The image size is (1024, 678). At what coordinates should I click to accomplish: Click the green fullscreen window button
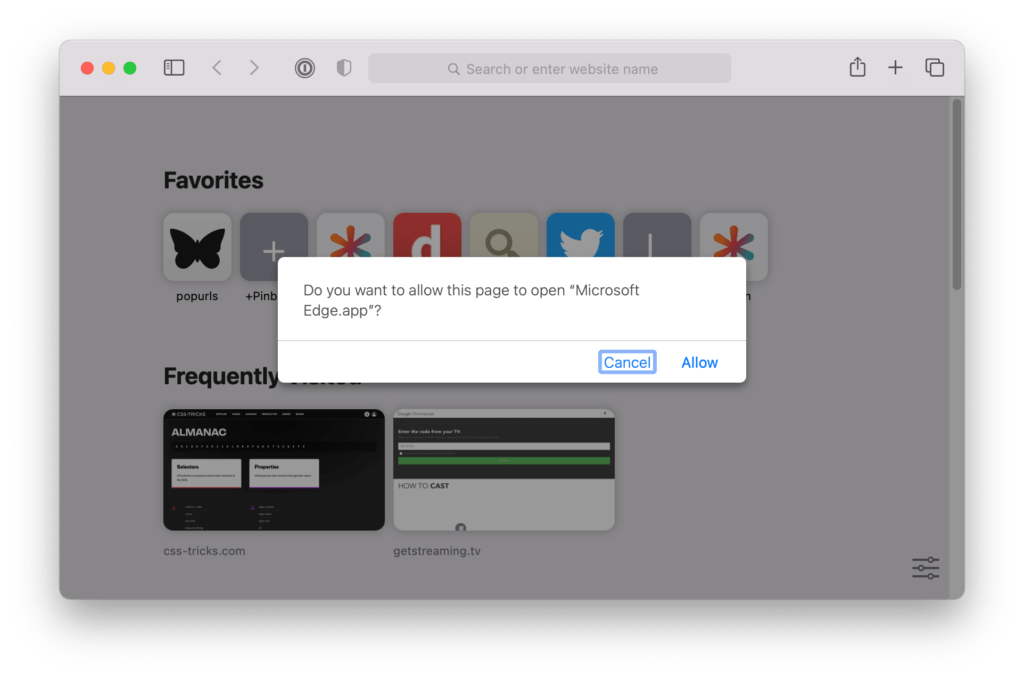click(x=130, y=68)
